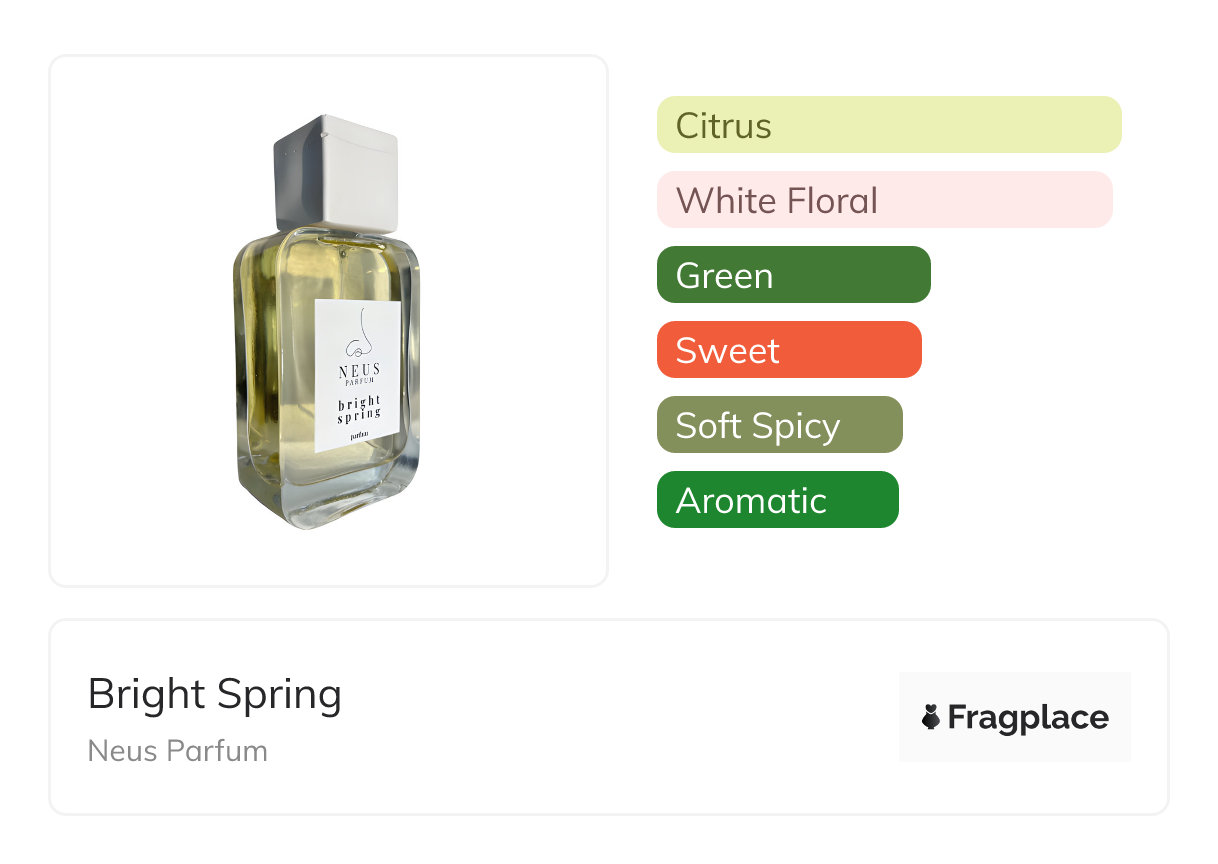Screen dimensions: 1218x864
Task: Click the white label on the bottle
Action: [x=358, y=375]
